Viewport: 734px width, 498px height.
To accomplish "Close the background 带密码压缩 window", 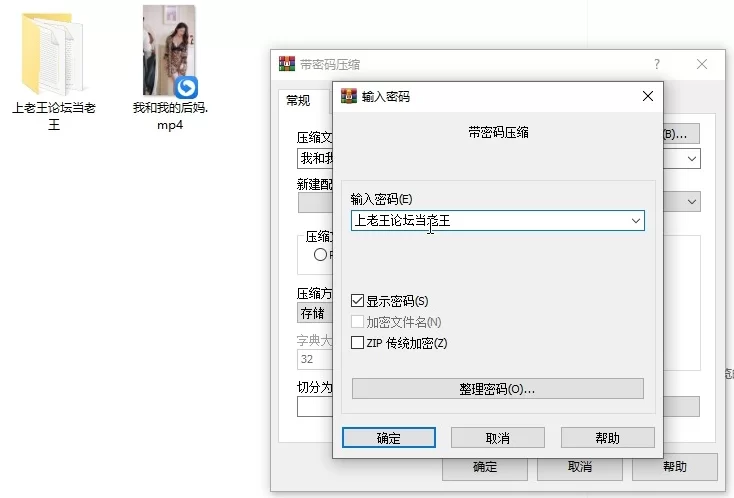I will 703,64.
